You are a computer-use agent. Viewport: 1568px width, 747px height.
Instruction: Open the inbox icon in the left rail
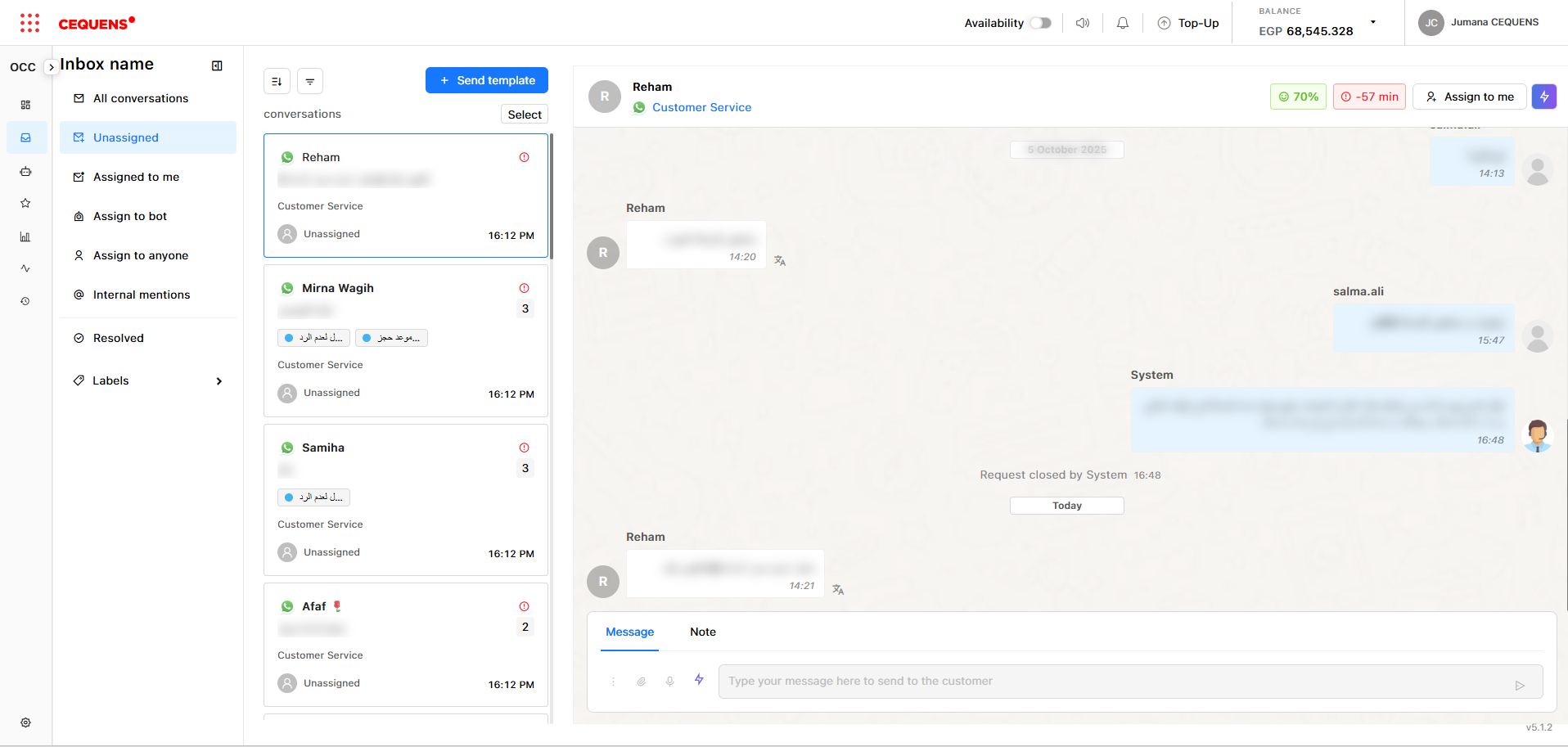(25, 137)
